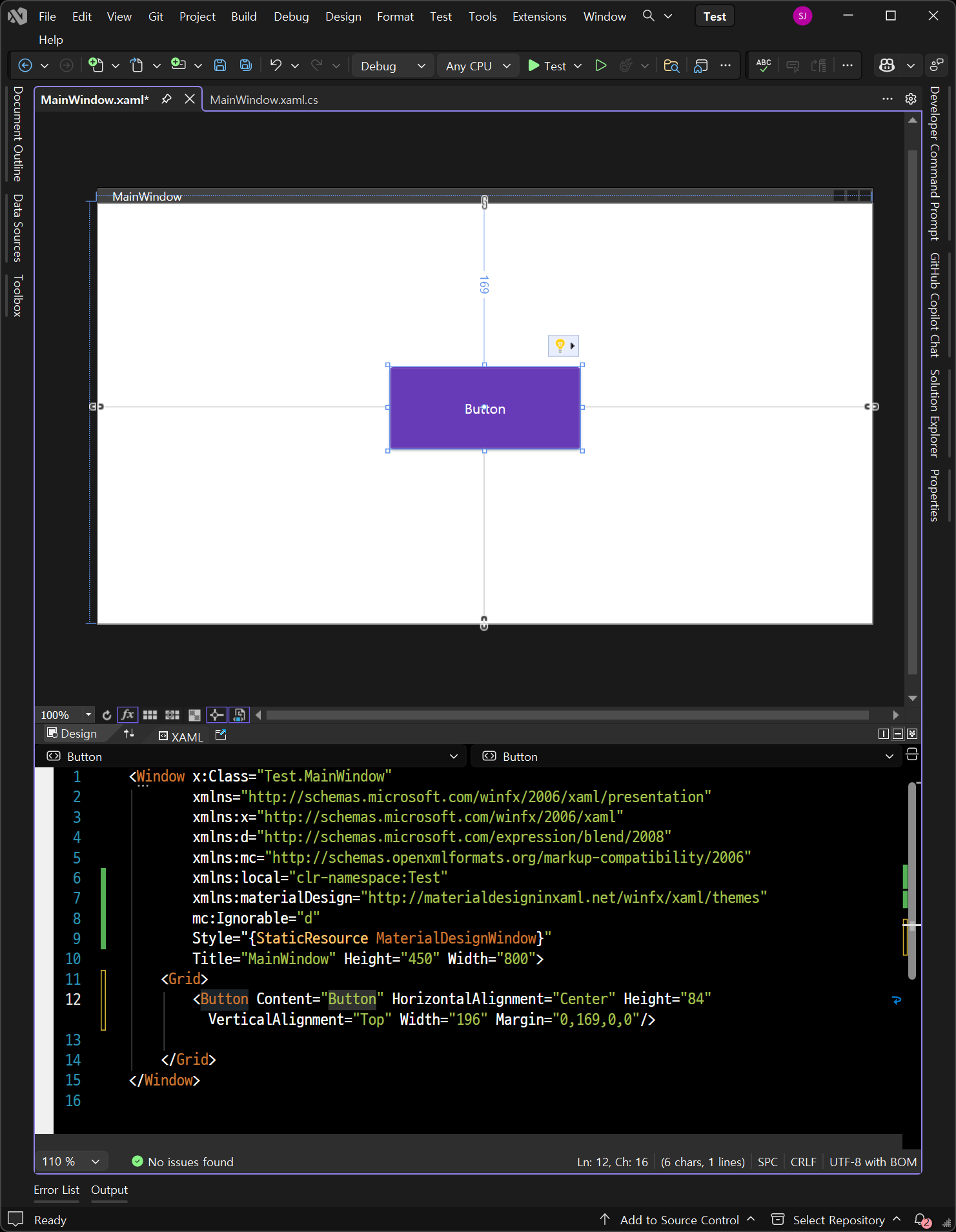Open the document settings gear icon
Screen dimensions: 956x1232
(x=911, y=99)
